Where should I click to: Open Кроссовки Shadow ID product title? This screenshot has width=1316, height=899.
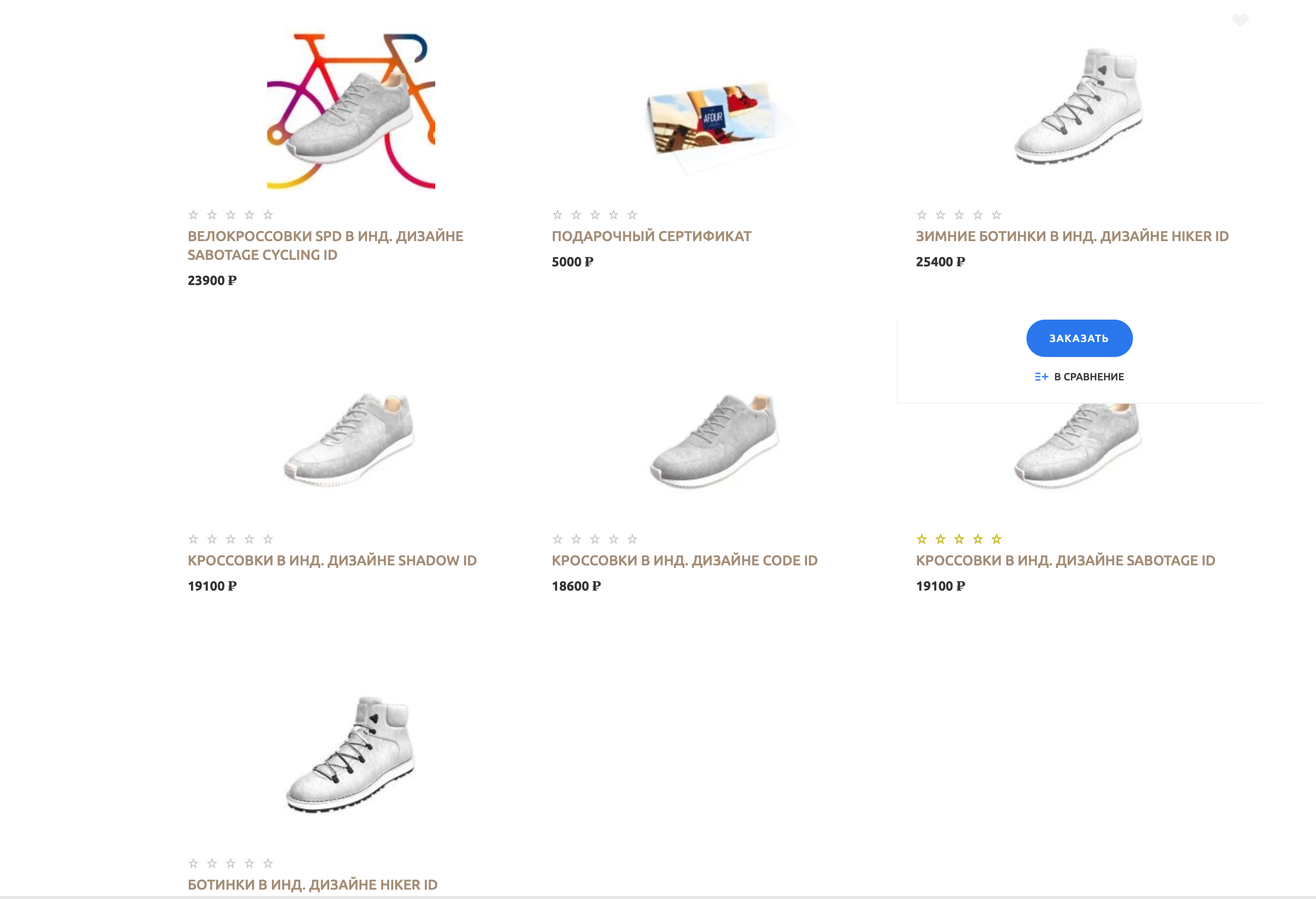tap(332, 560)
